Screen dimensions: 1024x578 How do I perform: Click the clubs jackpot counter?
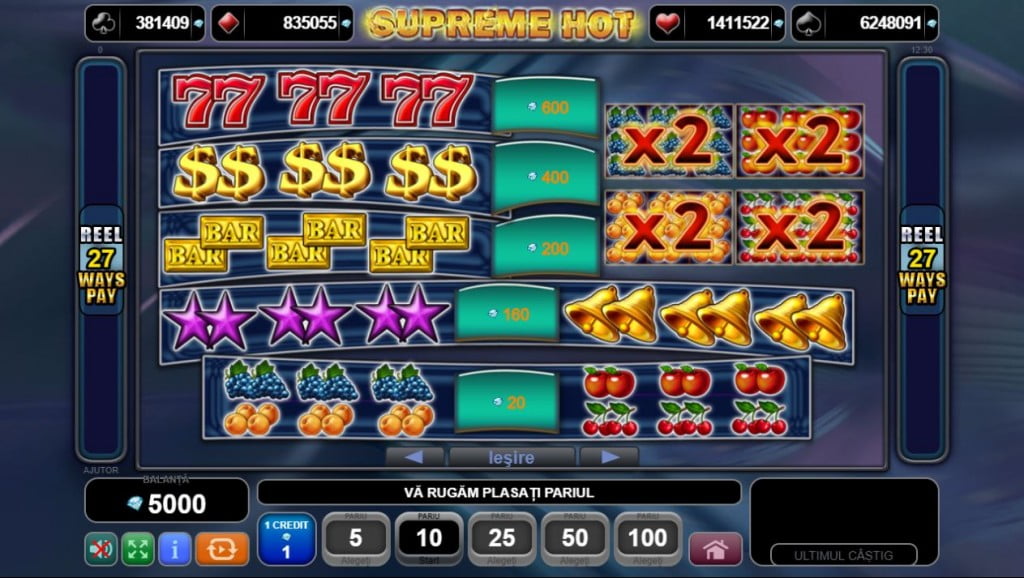pos(144,23)
